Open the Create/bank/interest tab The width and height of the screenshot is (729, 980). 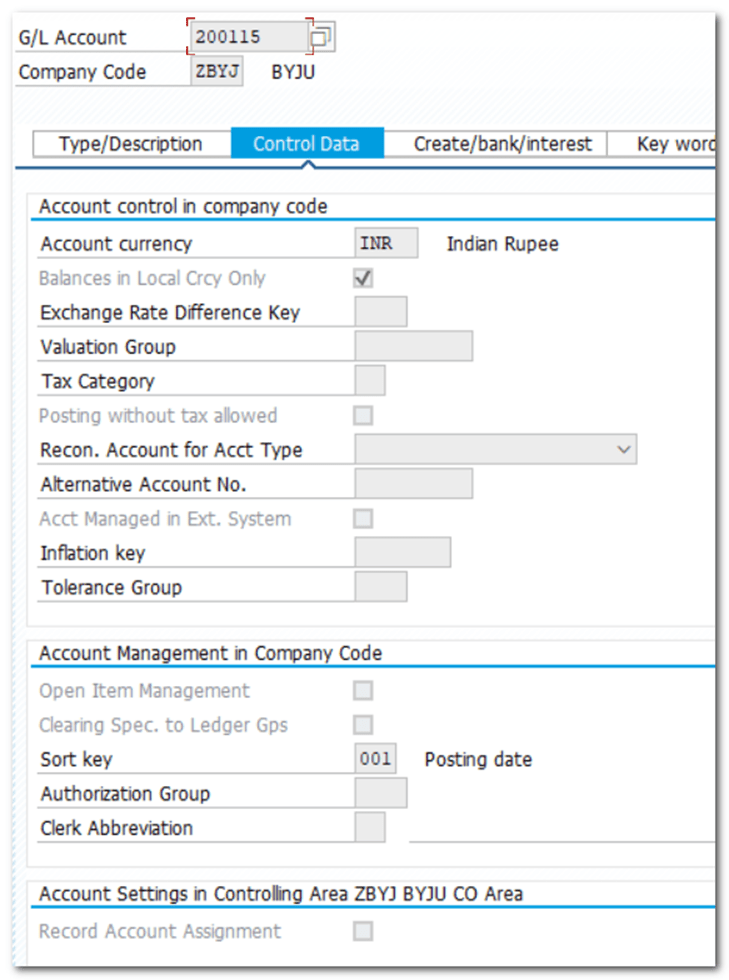[x=503, y=144]
